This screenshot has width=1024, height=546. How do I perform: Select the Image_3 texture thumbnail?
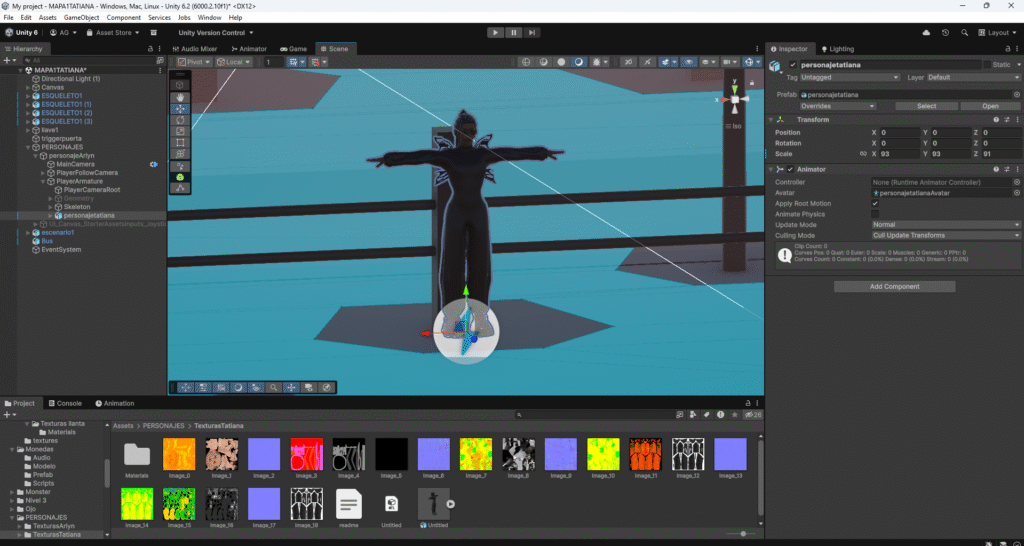coord(307,455)
